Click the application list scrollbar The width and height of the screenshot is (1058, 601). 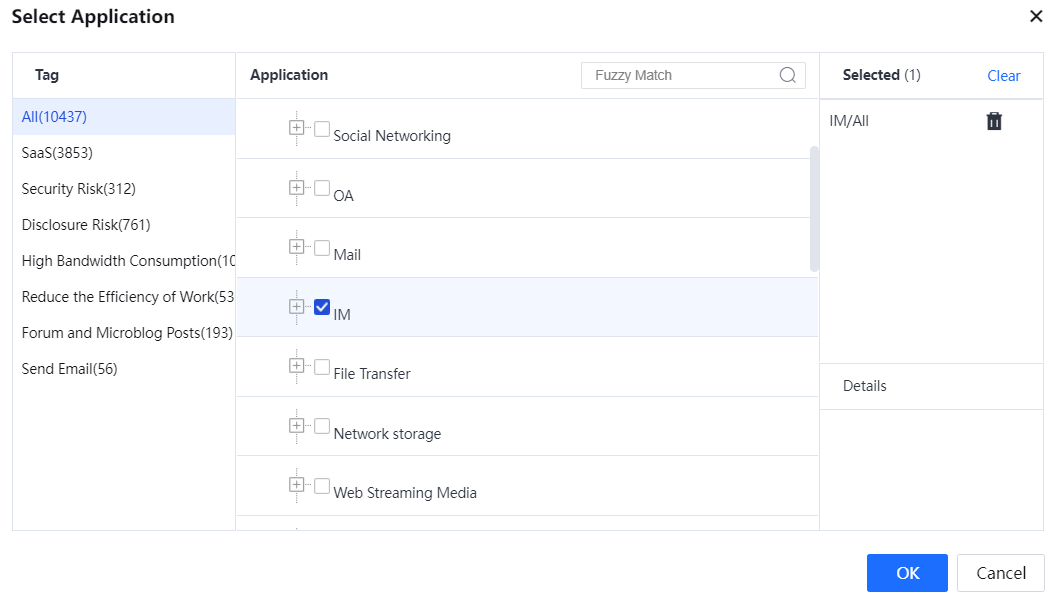(x=814, y=208)
